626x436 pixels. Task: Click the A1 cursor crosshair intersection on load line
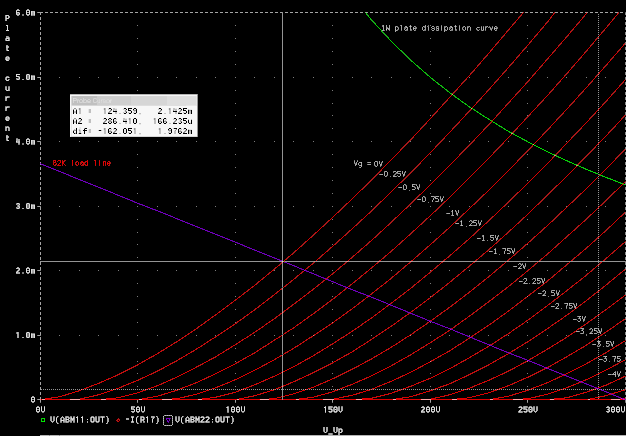click(x=283, y=262)
